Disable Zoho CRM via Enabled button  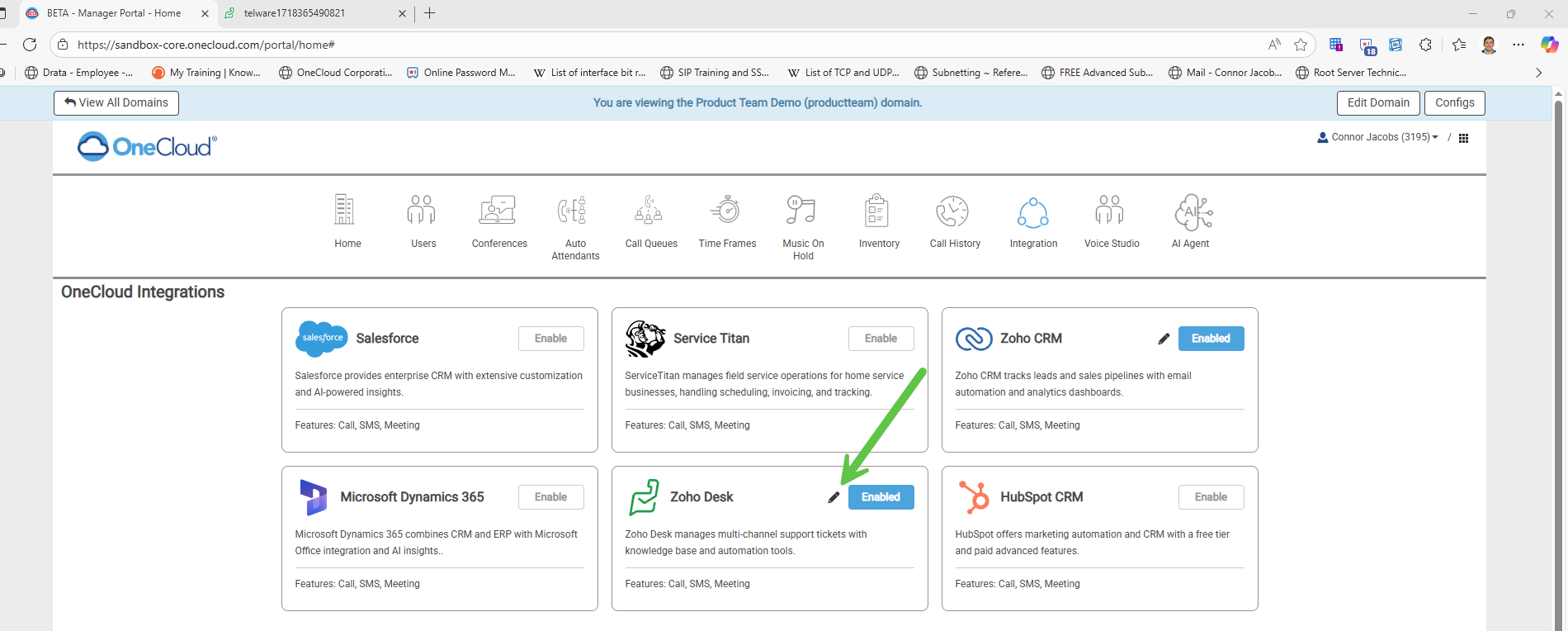[x=1211, y=339]
